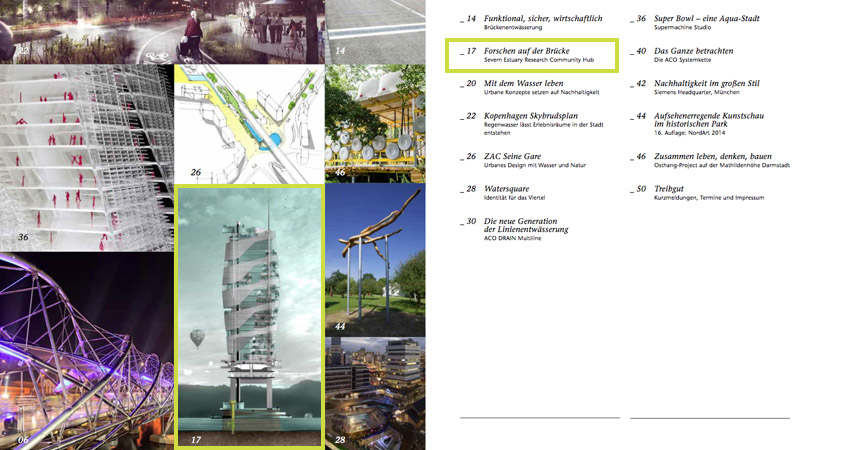The image size is (850, 450).
Task: Open 'Die neue Generation der Linienentwässerung' article
Action: click(x=526, y=225)
